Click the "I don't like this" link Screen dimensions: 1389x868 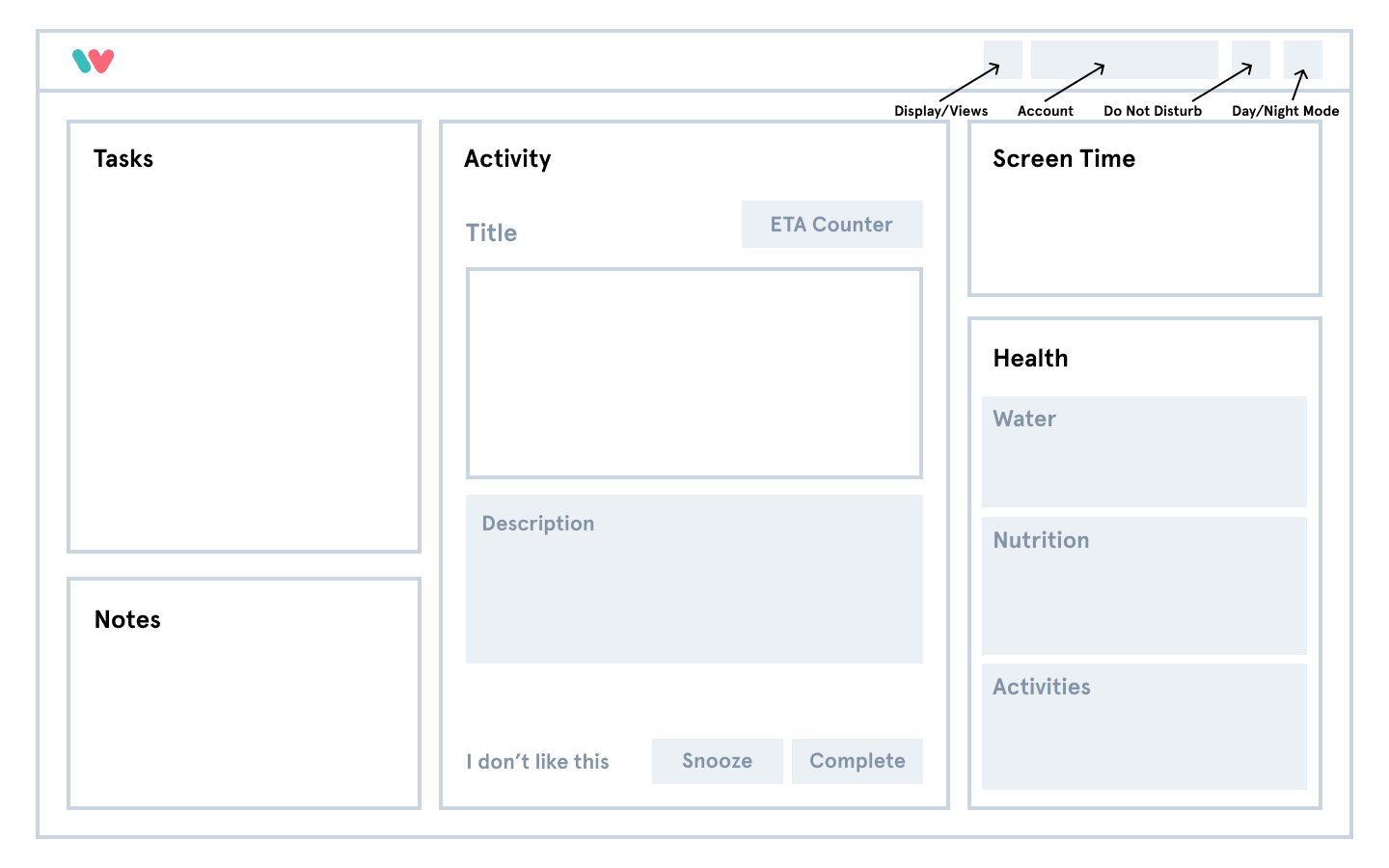pos(538,762)
